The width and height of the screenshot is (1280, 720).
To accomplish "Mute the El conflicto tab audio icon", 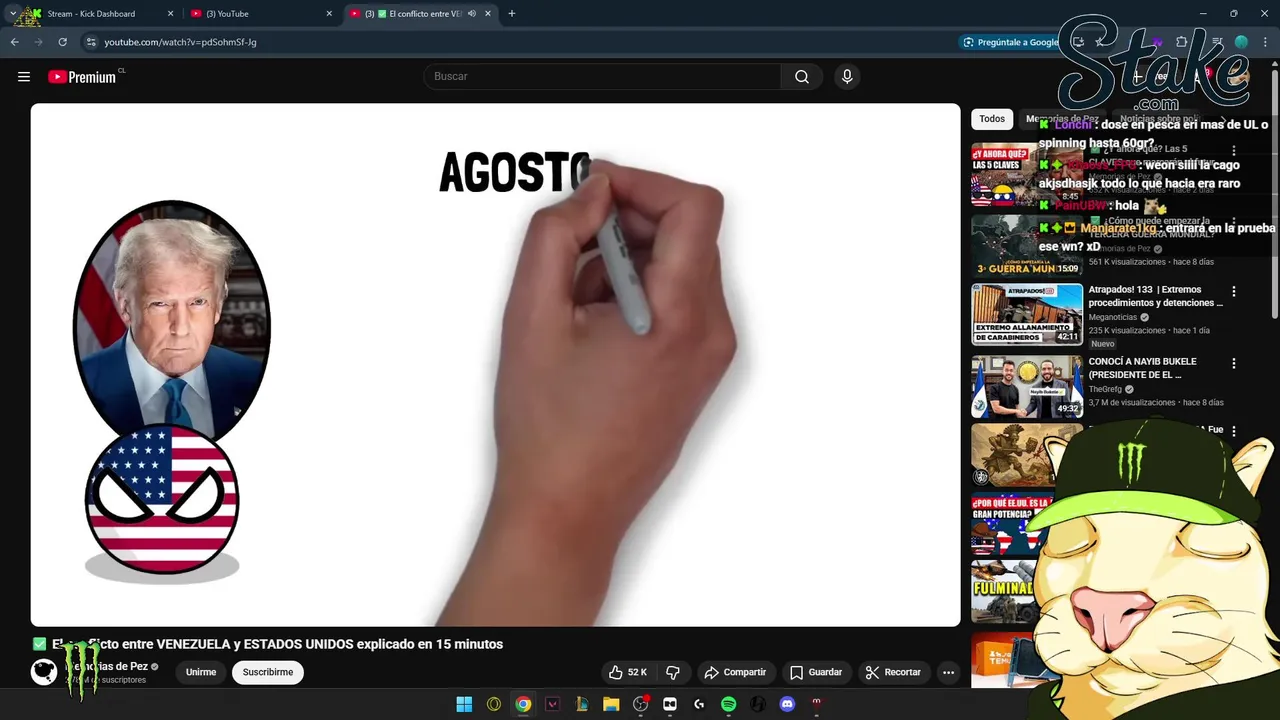I will tap(472, 14).
